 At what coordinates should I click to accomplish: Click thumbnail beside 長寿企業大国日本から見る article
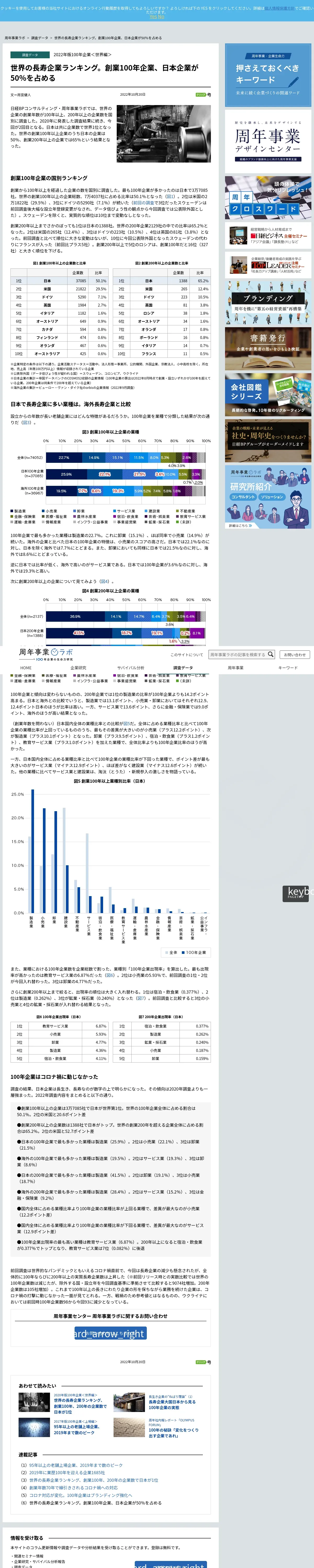tap(129, 1402)
